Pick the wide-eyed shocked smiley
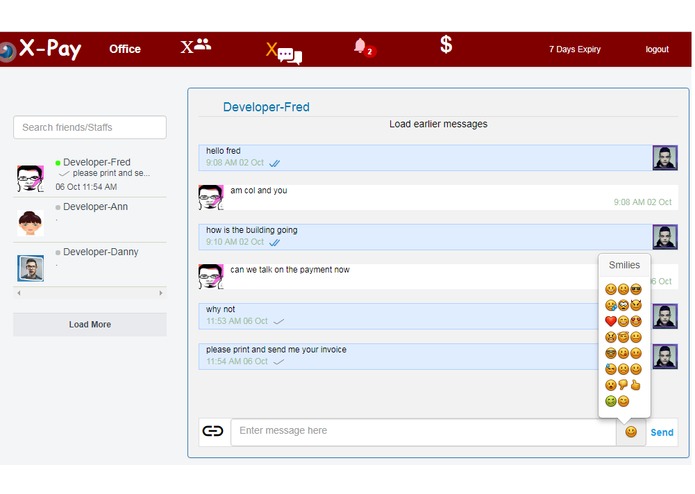 pyautogui.click(x=623, y=305)
